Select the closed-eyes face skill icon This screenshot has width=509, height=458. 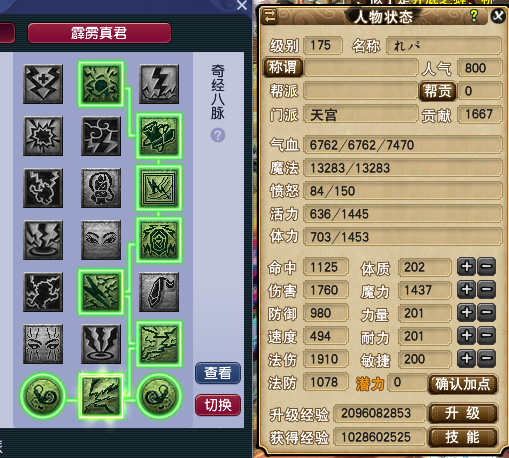101,240
